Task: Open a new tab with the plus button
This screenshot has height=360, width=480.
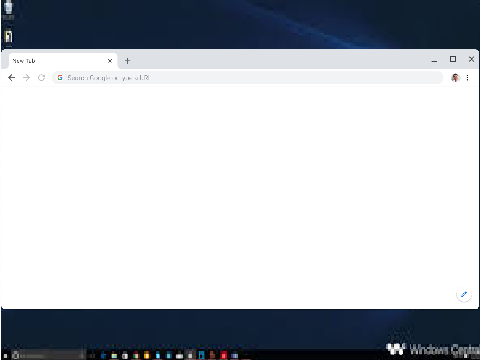Action: click(127, 61)
